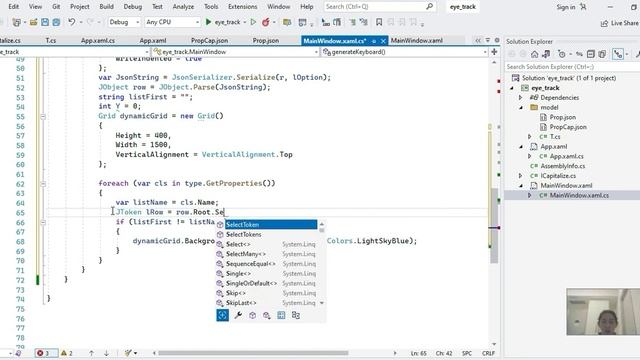Open the Git menu
Screen dimensions: 640x360
56,7
